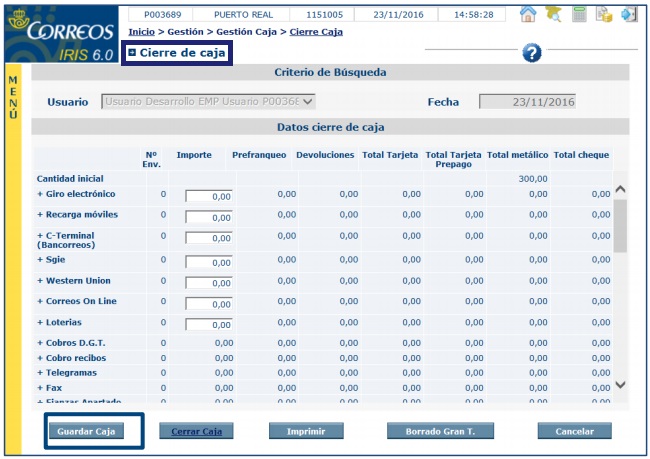Open the calculator icon
650x459 pixels.
[x=579, y=15]
